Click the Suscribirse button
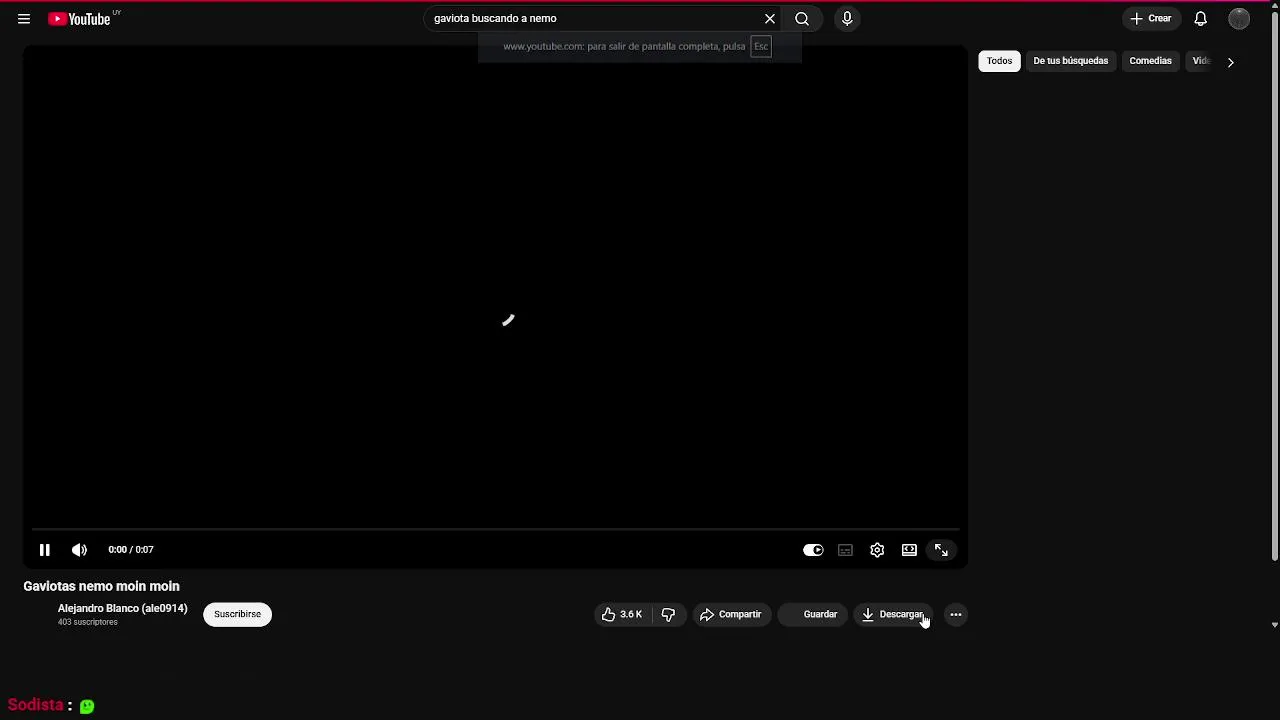Viewport: 1280px width, 720px height. (237, 614)
